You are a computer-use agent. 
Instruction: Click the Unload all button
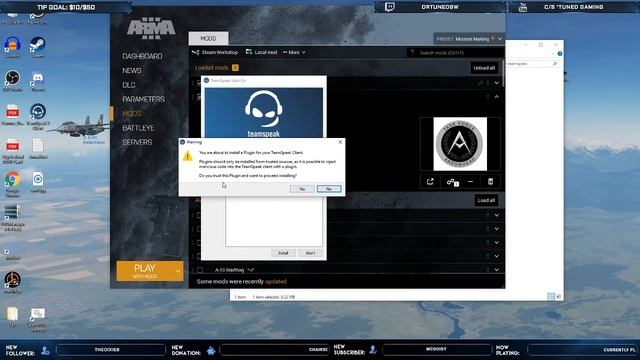[x=484, y=68]
